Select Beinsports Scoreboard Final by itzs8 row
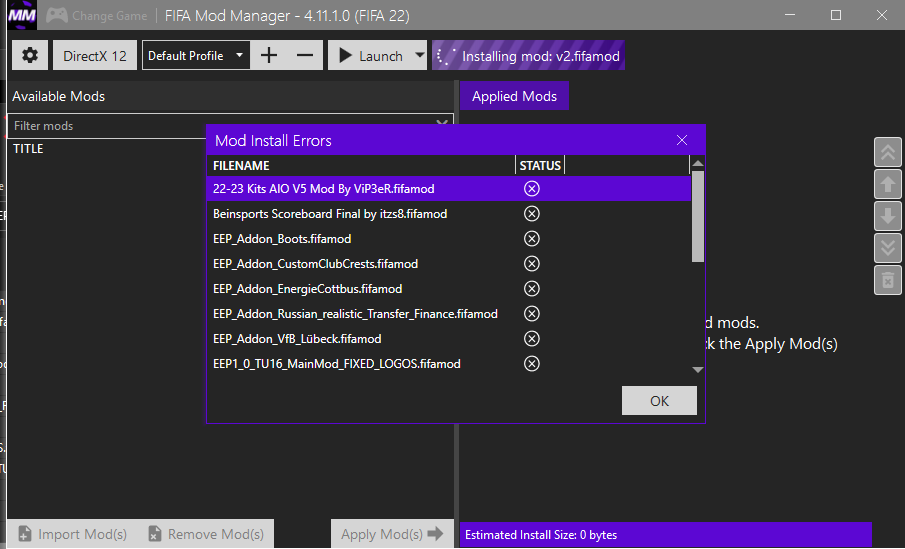 pyautogui.click(x=449, y=214)
